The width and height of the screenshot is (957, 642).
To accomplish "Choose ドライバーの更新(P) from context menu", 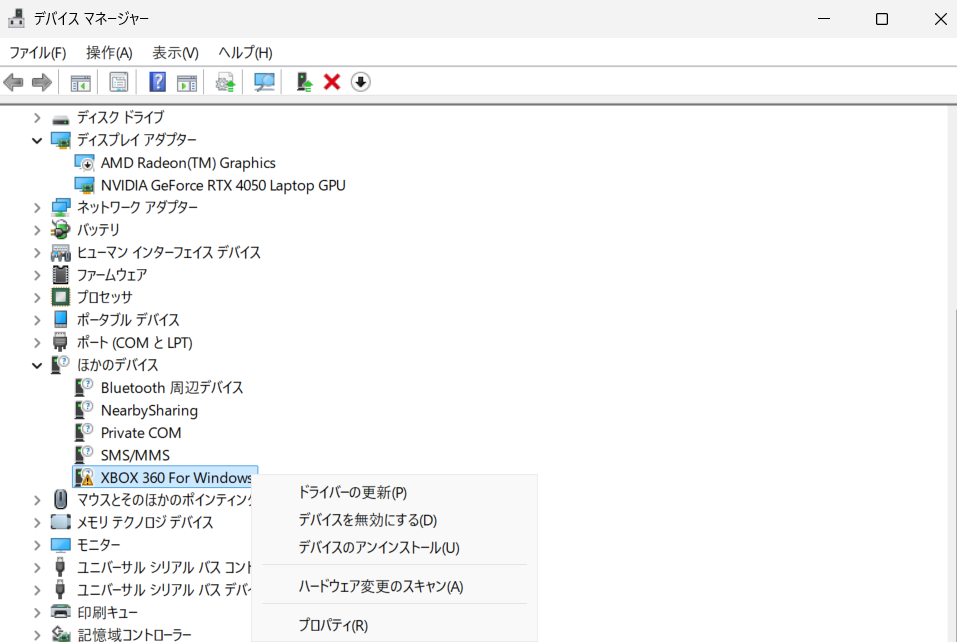I will point(352,492).
